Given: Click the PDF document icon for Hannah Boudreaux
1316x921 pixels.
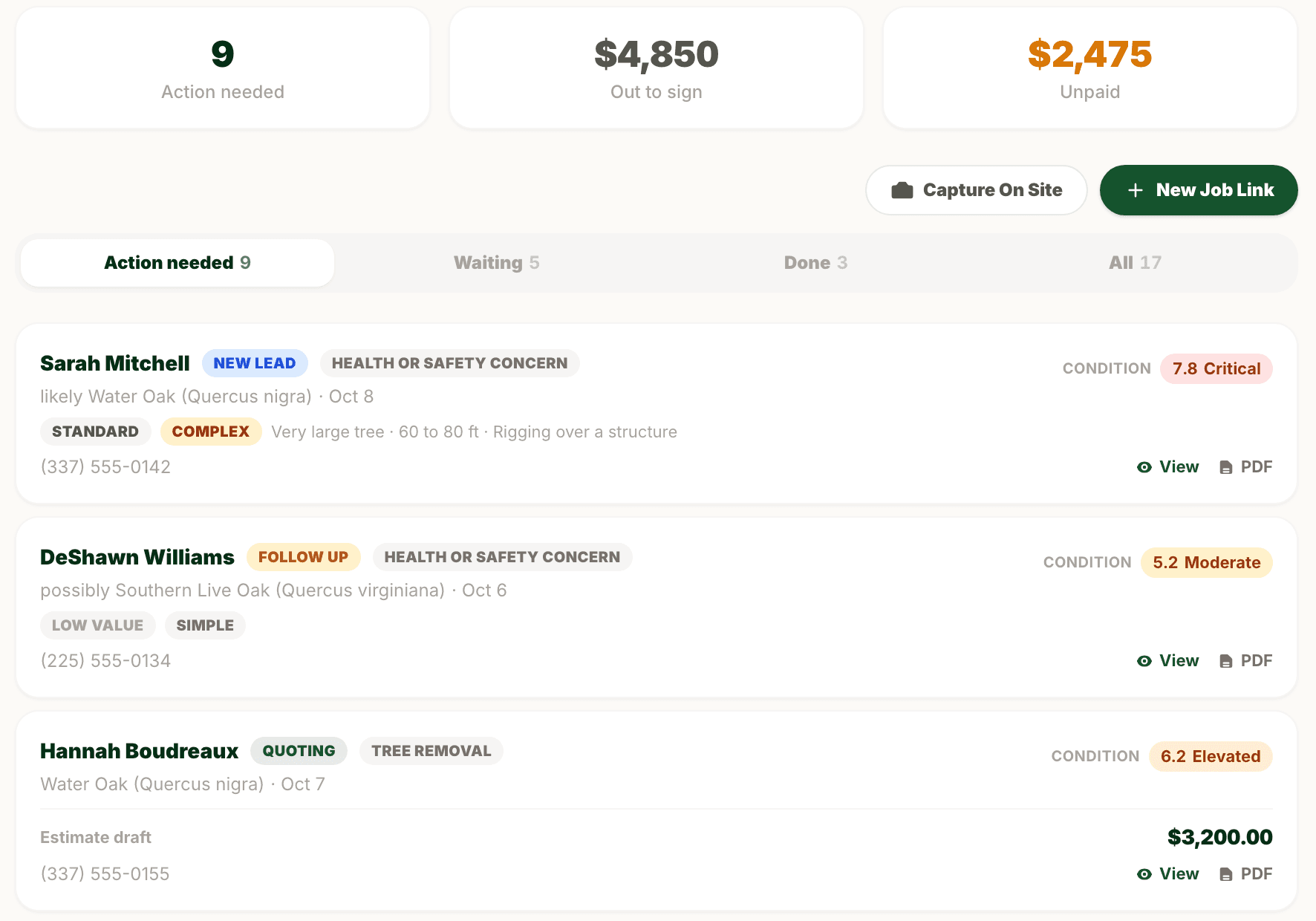Looking at the screenshot, I should pyautogui.click(x=1226, y=874).
